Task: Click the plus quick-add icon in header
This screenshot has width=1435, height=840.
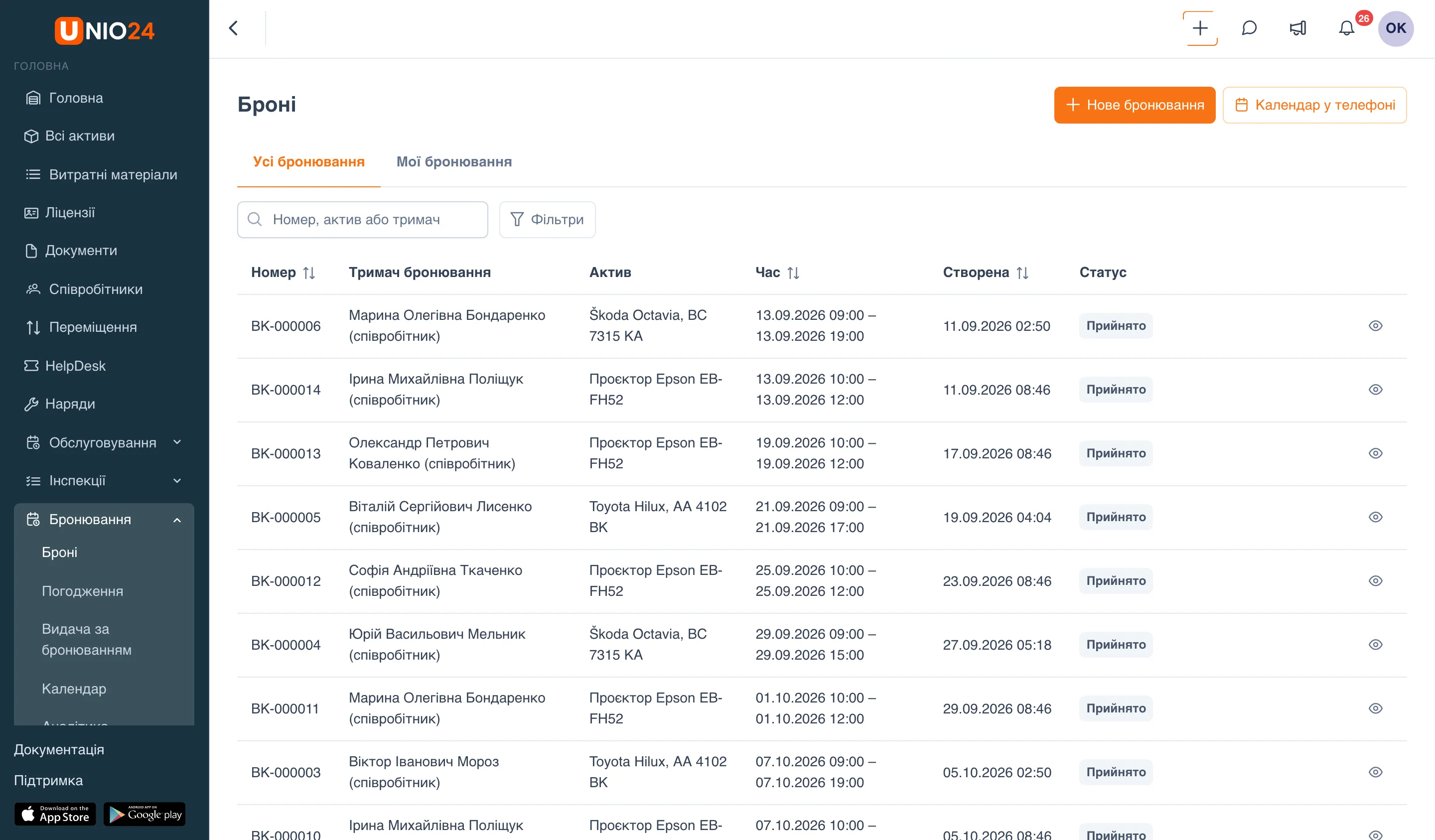Action: pyautogui.click(x=1200, y=28)
